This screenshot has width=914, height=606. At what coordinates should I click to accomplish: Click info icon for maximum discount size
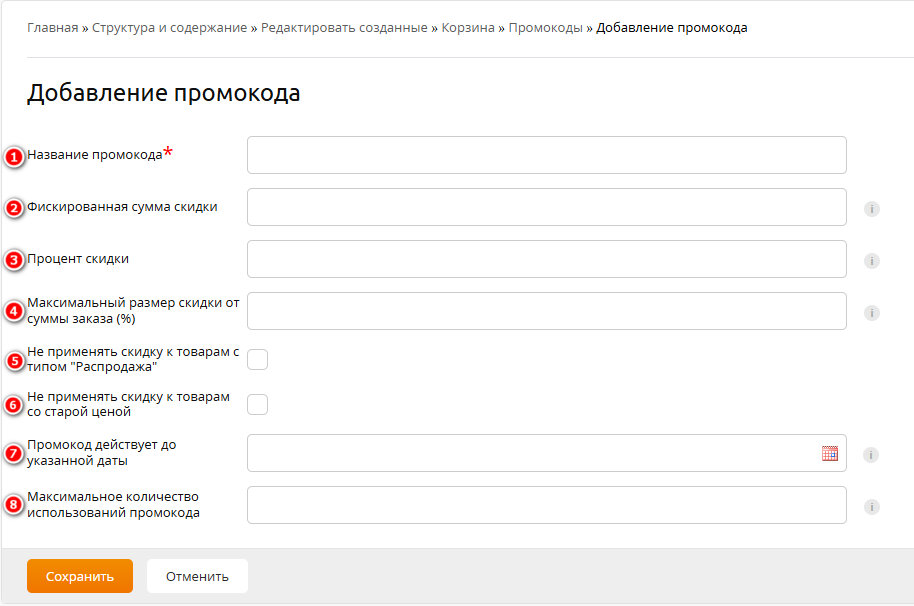point(872,313)
